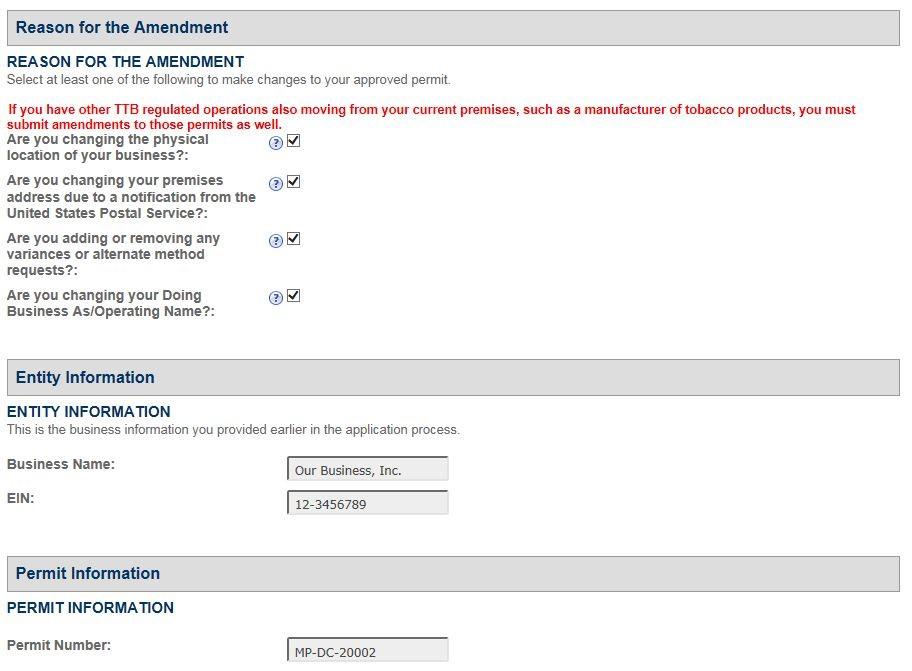Screen dimensions: 912x671
Task: Click the Entity Information section bar
Action: tap(453, 378)
